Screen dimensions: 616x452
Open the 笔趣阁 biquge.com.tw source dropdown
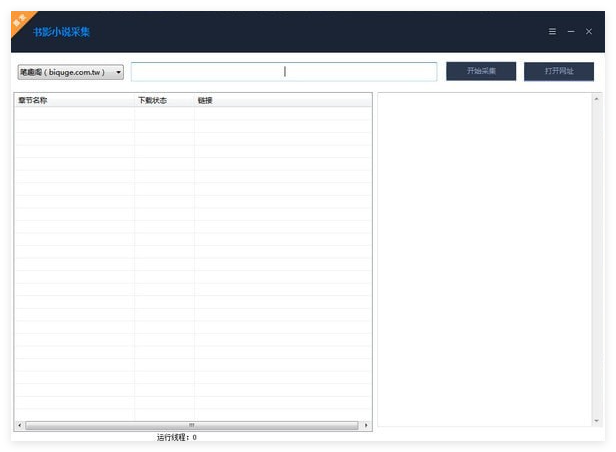70,72
